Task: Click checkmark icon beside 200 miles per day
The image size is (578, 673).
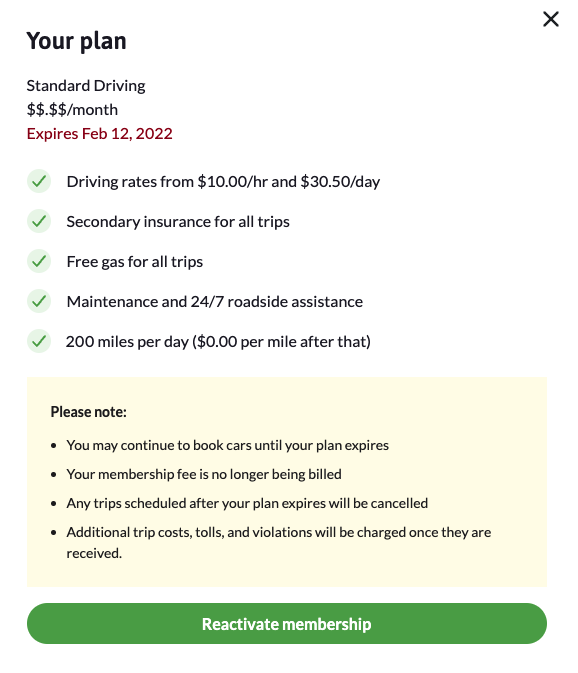Action: 39,341
